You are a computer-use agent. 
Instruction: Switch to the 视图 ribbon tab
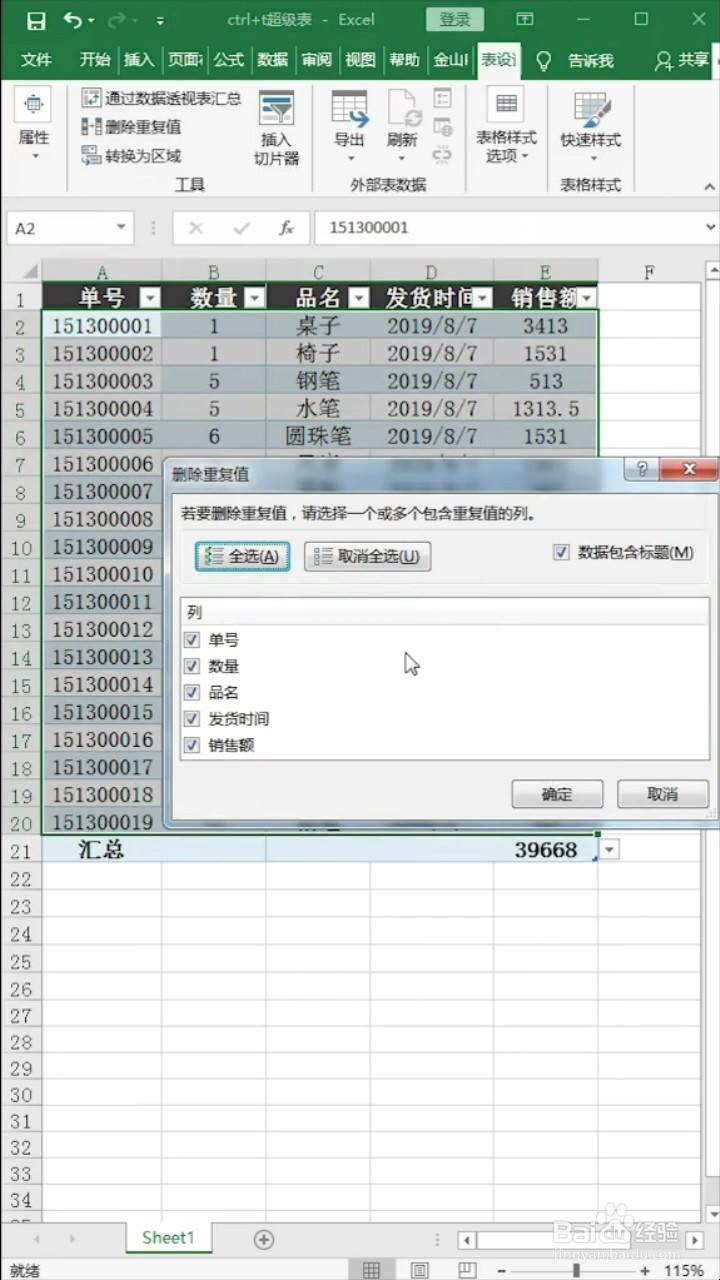360,60
